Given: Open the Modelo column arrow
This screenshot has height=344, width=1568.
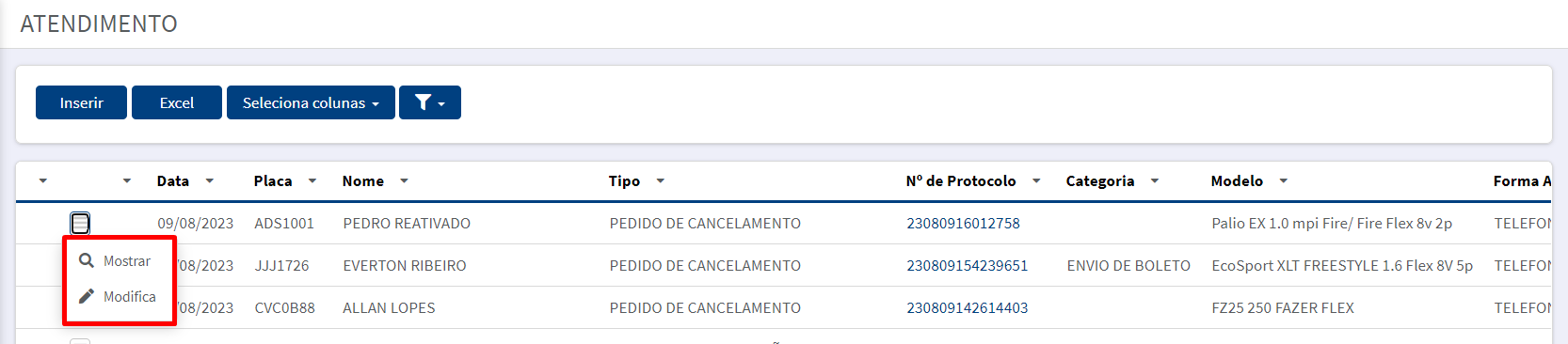Looking at the screenshot, I should pos(1284,180).
